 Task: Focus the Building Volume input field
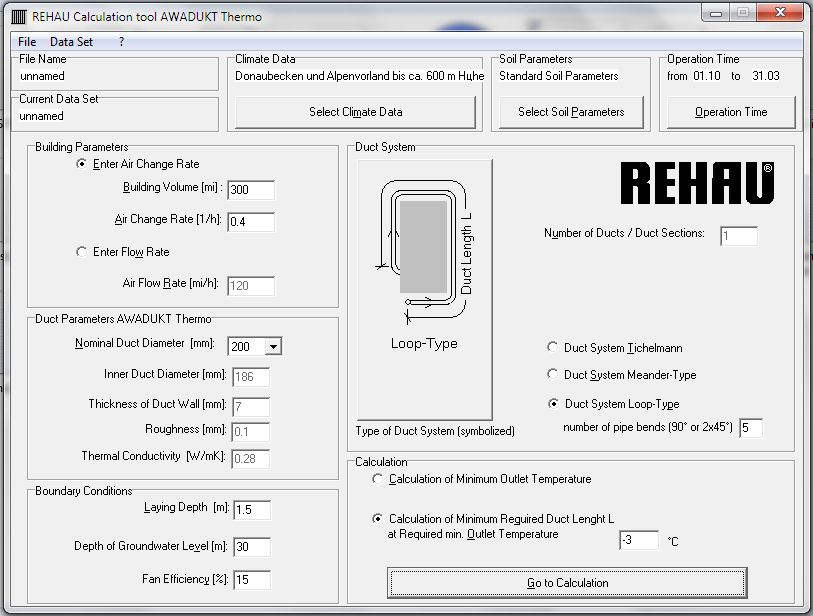(x=251, y=190)
